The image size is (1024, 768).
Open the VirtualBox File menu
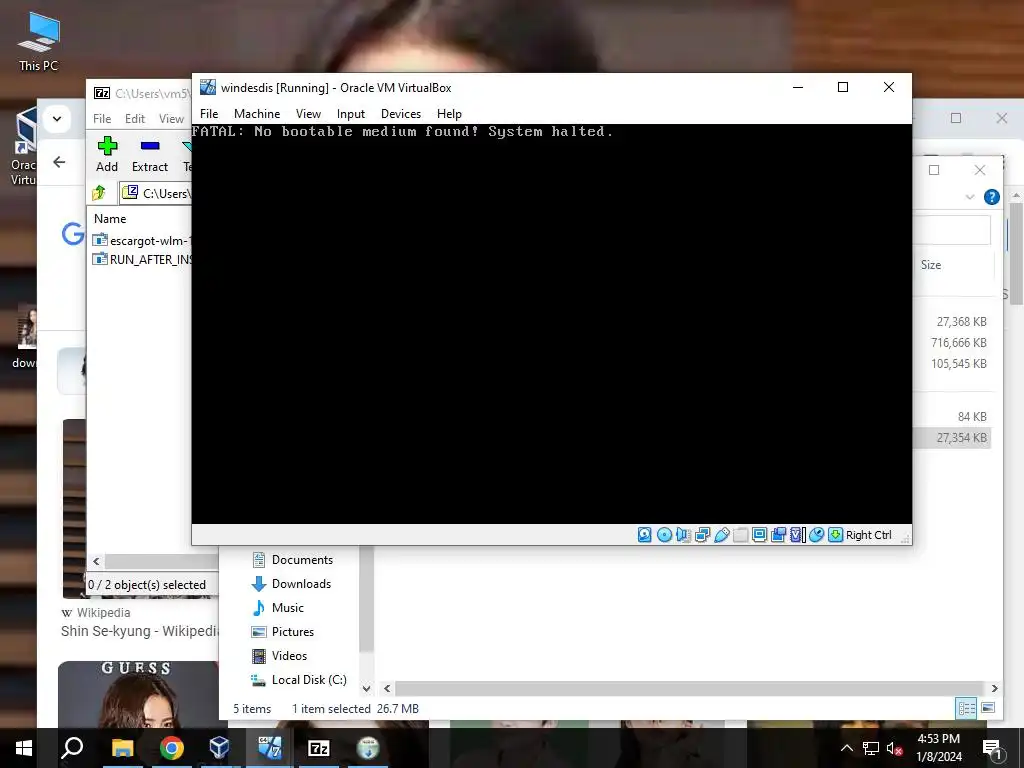click(x=209, y=114)
